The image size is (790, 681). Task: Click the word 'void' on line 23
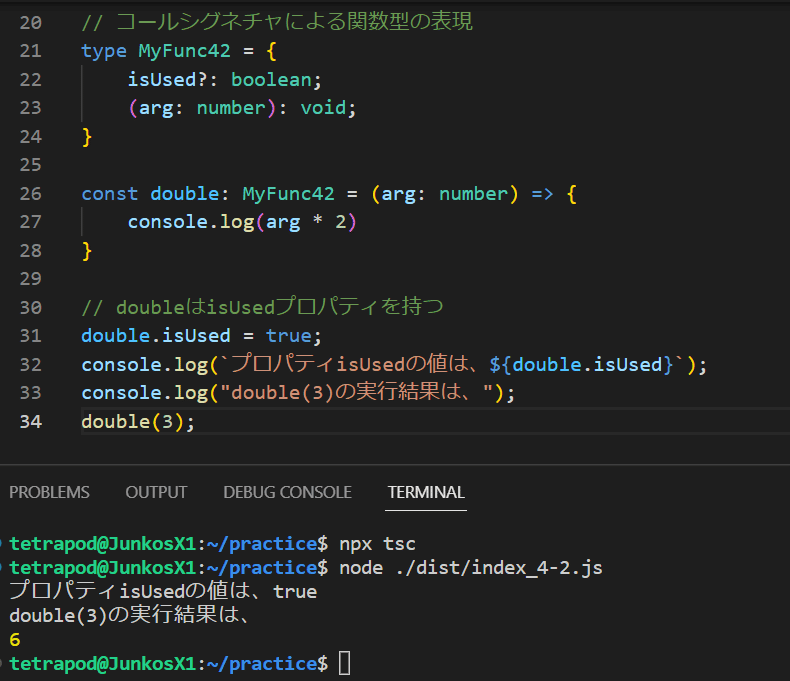[323, 108]
